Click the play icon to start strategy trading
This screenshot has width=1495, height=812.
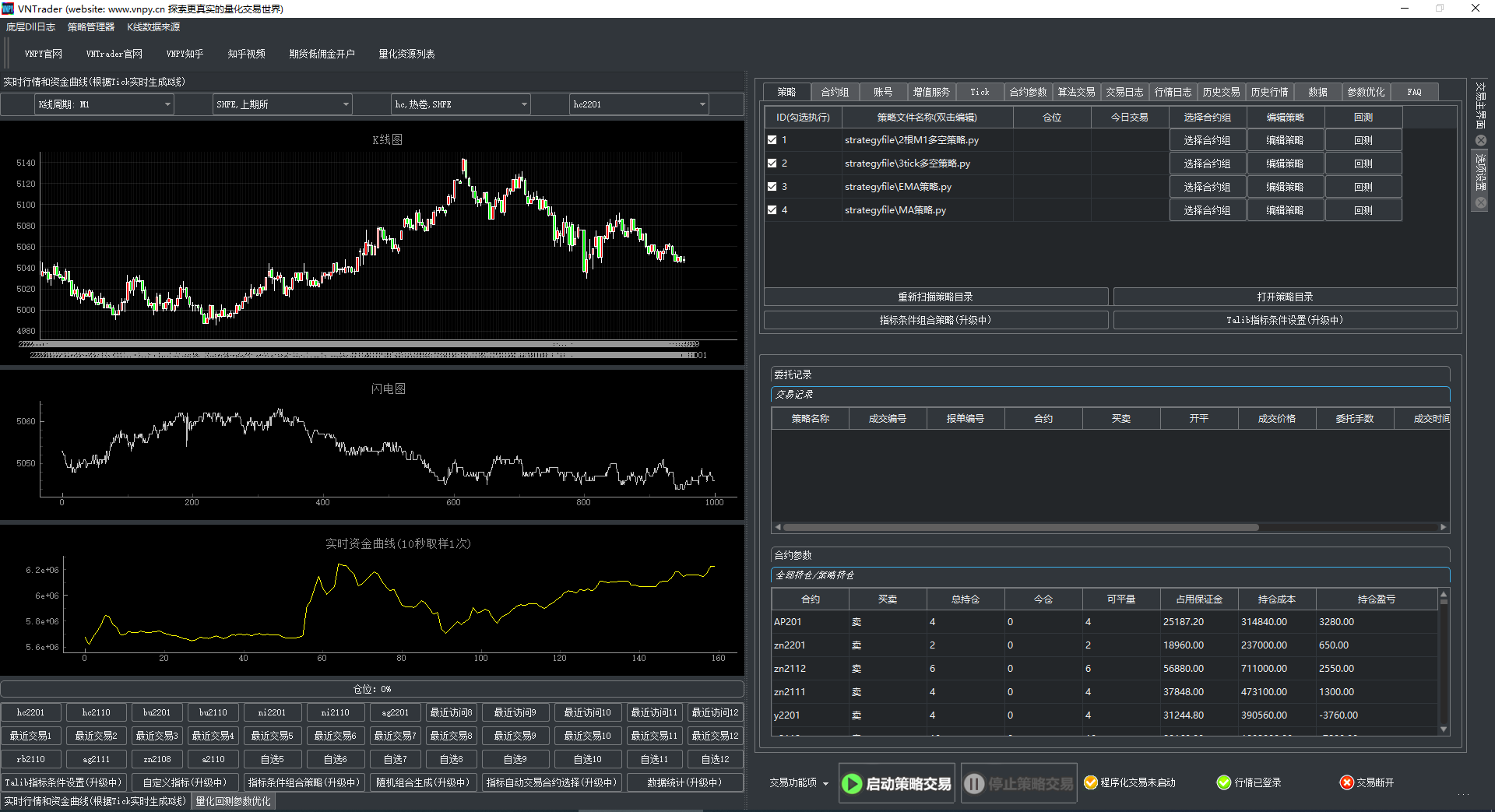(x=853, y=783)
